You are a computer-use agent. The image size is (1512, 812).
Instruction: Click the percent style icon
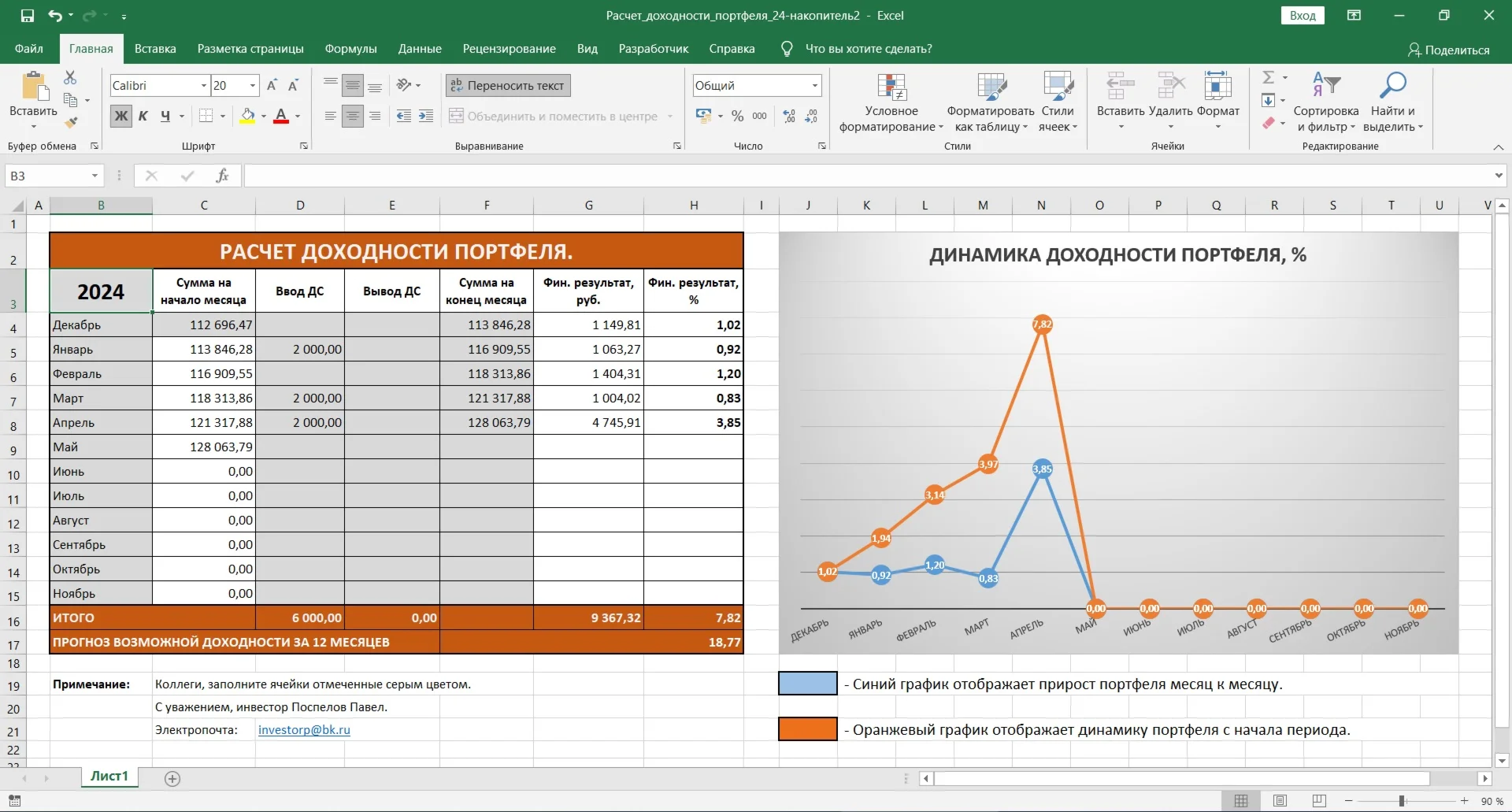point(737,116)
